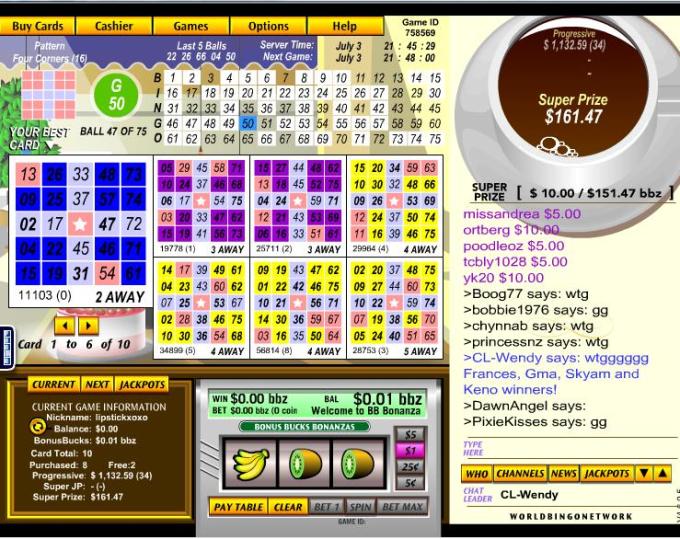Select best card 11103
The height and width of the screenshot is (539, 680).
80,231
